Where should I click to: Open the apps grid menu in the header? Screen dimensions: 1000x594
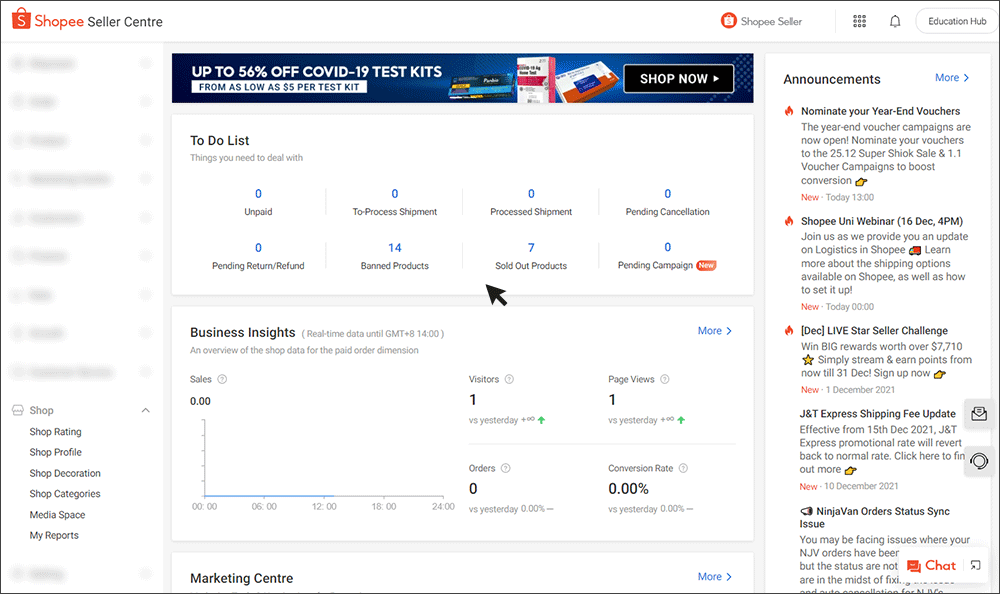click(x=859, y=20)
